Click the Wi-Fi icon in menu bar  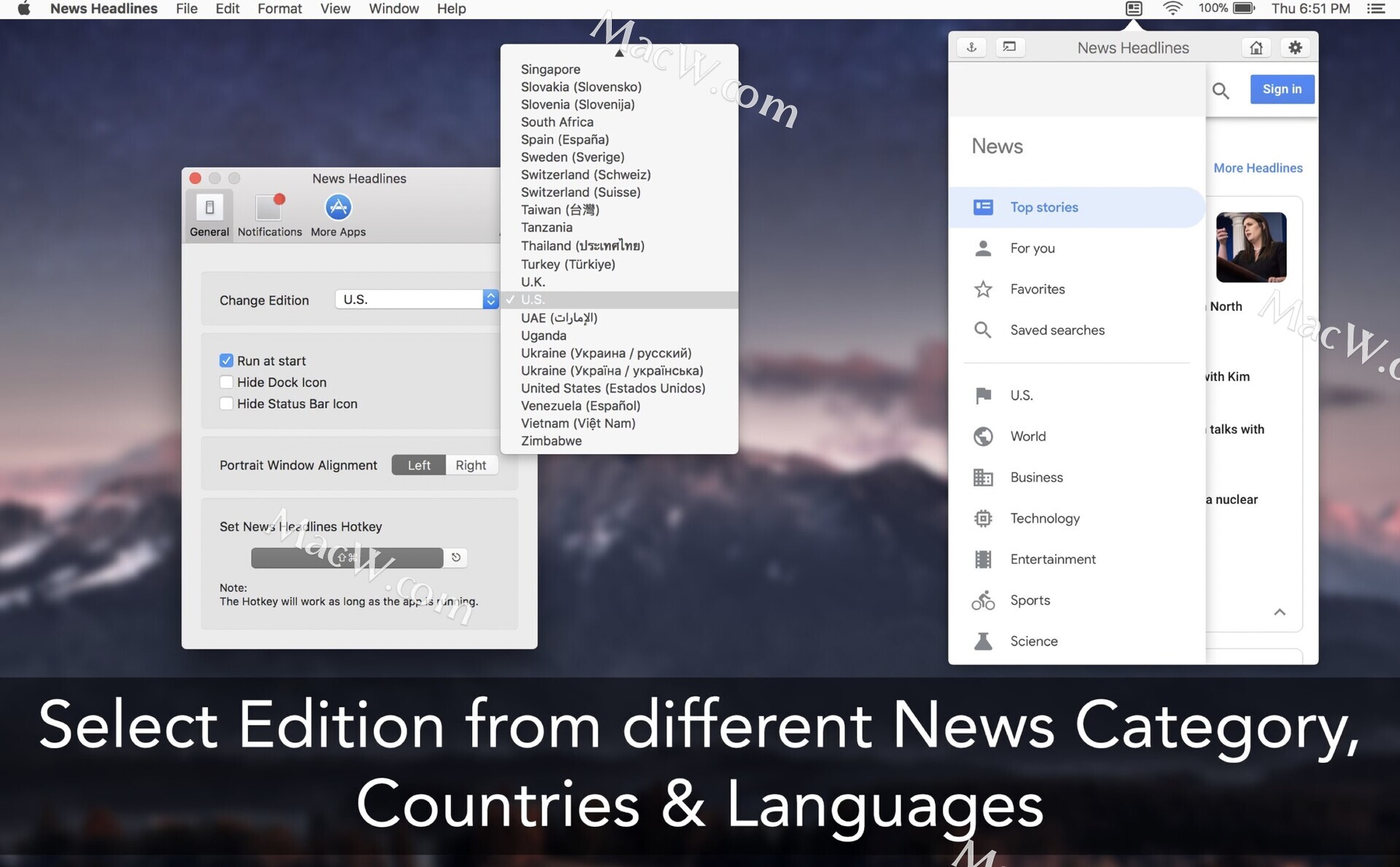pos(1172,9)
